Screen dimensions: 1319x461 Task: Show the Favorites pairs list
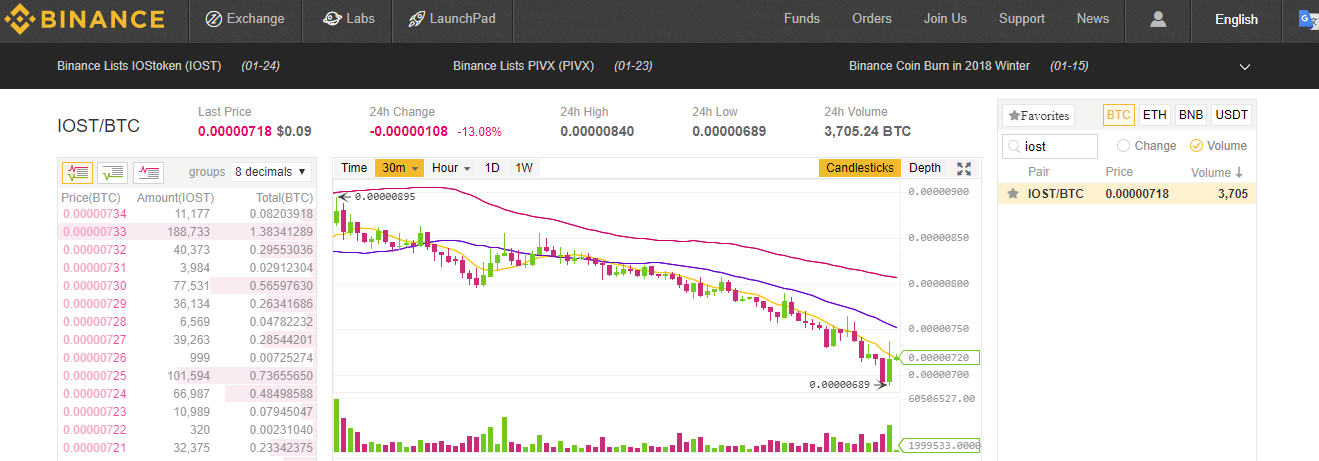[1038, 116]
